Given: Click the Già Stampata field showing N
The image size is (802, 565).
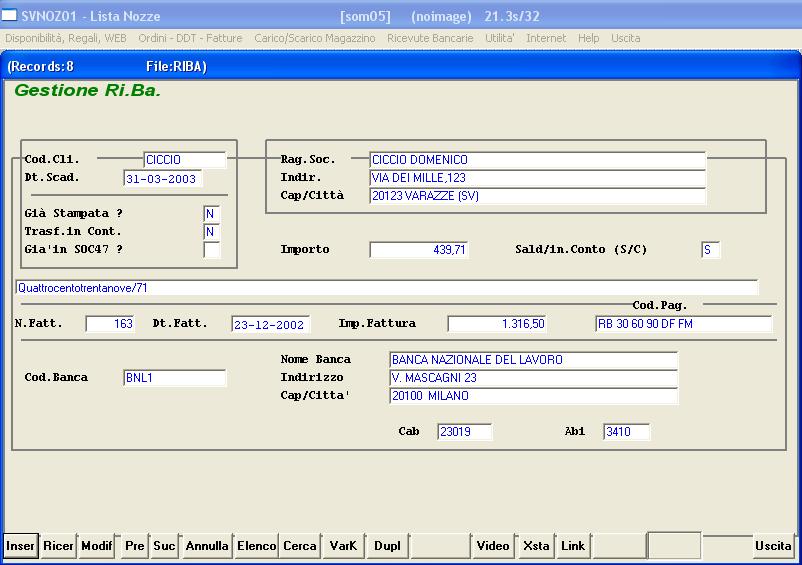Looking at the screenshot, I should tap(211, 214).
